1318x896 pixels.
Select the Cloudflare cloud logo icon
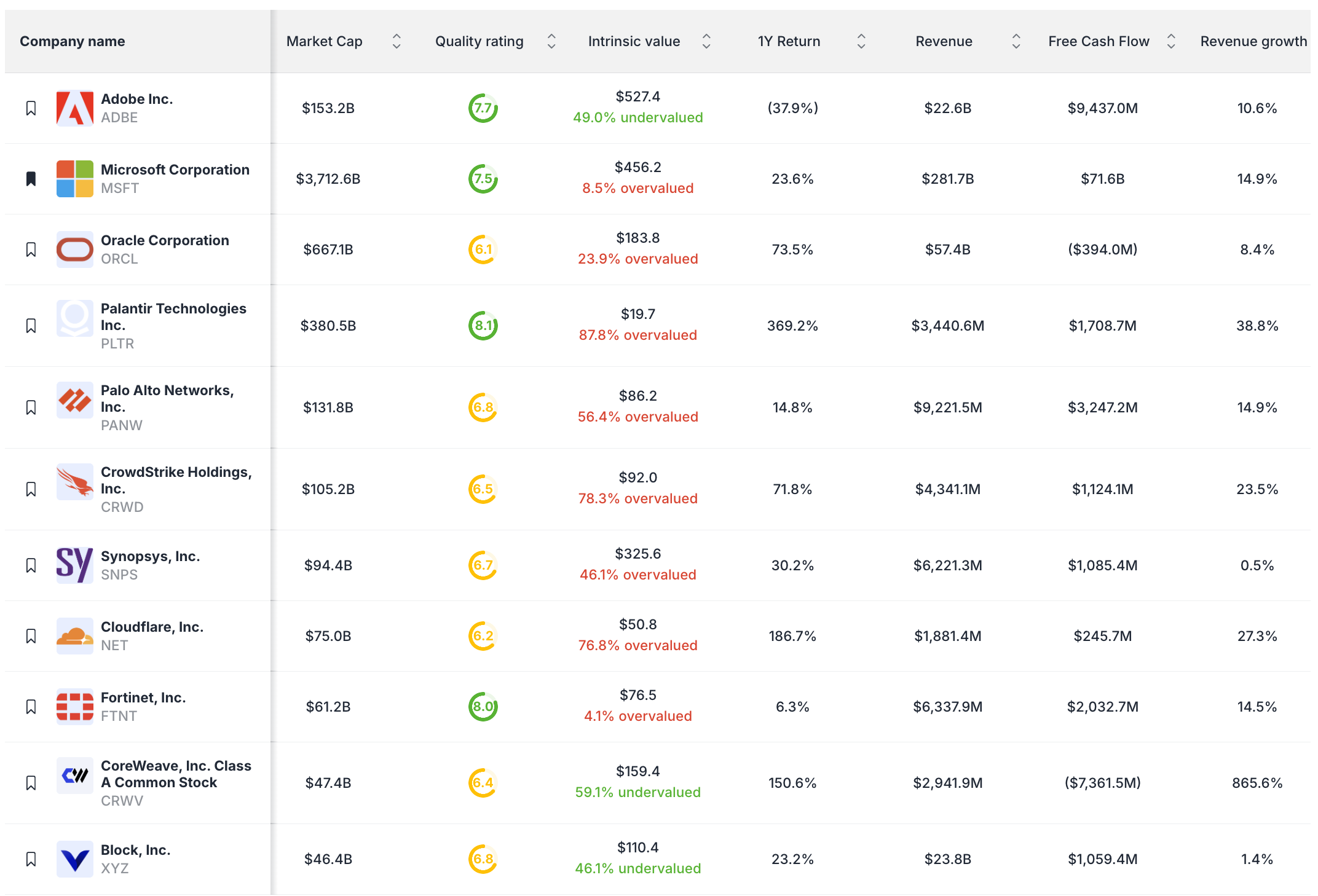74,635
